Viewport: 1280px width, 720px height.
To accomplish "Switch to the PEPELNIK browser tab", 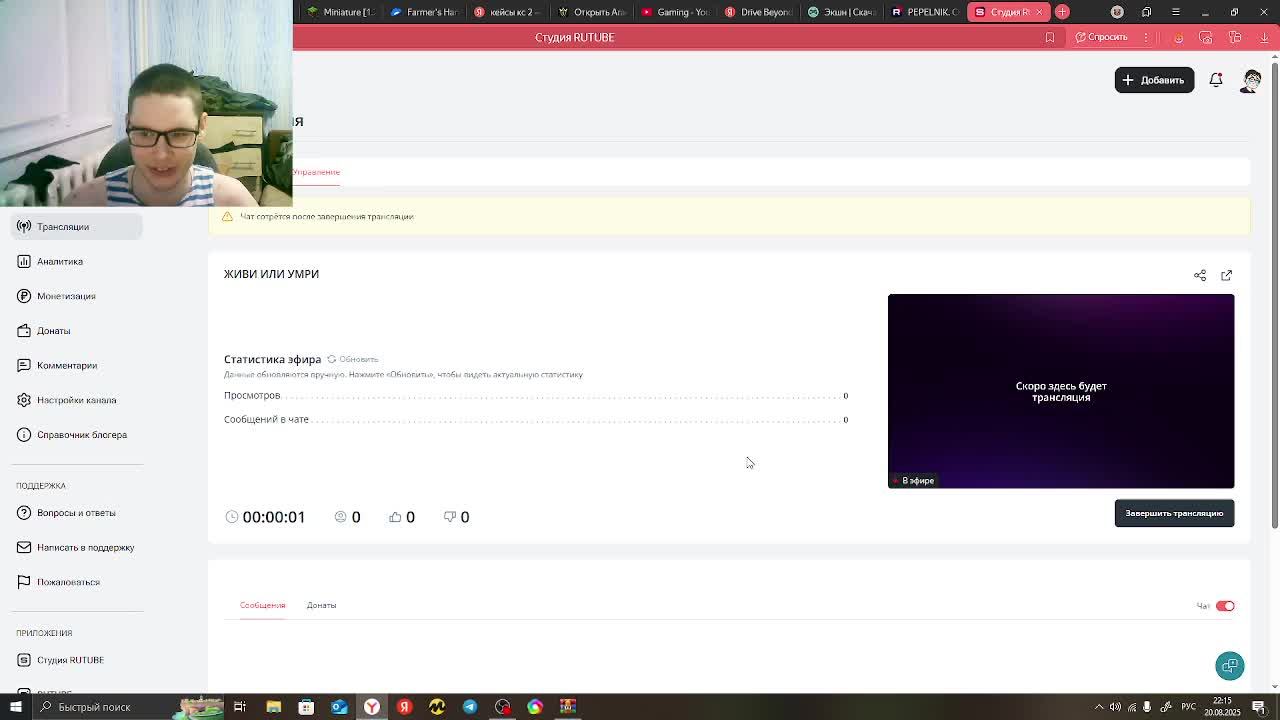I will pos(925,12).
